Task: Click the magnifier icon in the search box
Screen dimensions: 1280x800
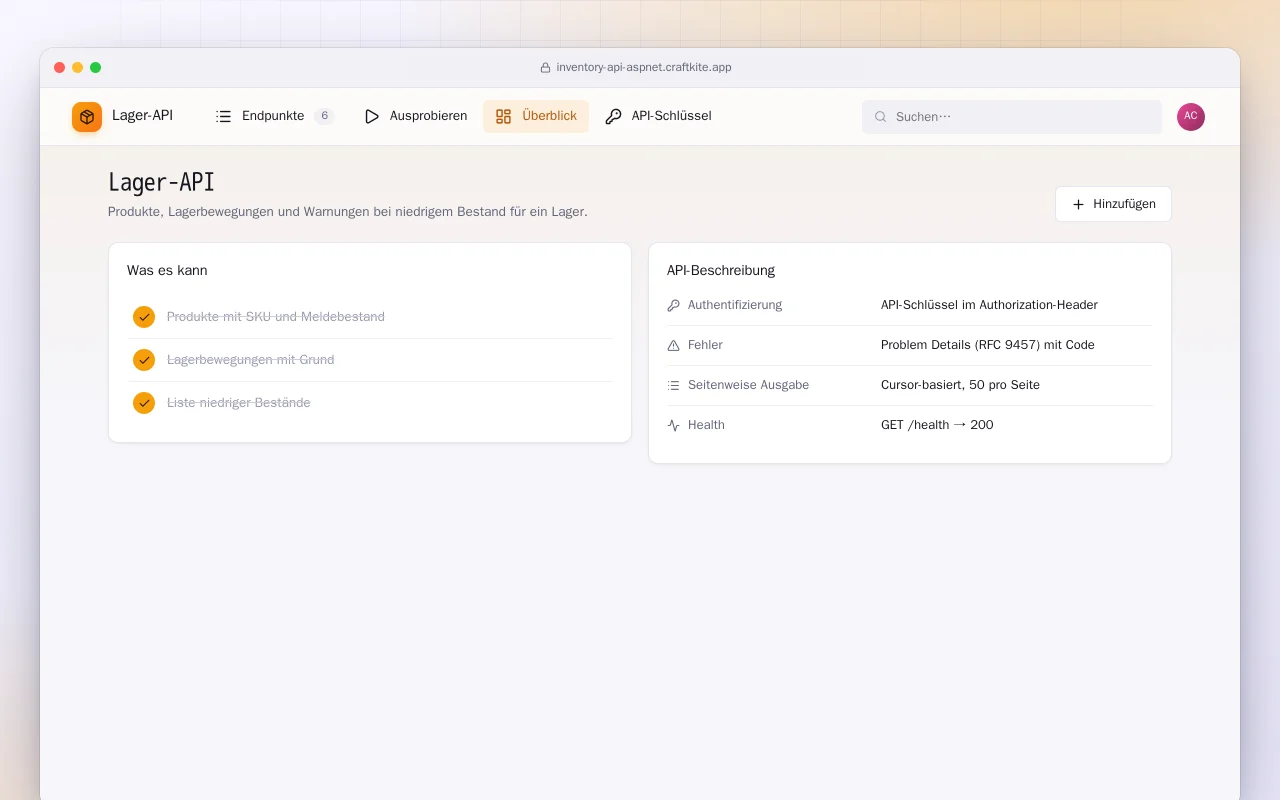Action: (x=881, y=117)
